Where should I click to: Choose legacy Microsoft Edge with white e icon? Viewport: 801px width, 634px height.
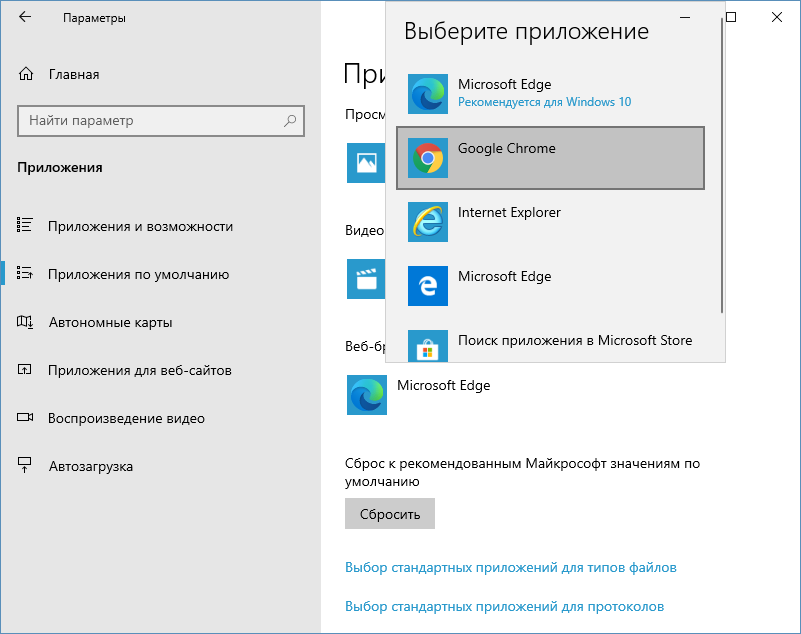pos(550,286)
